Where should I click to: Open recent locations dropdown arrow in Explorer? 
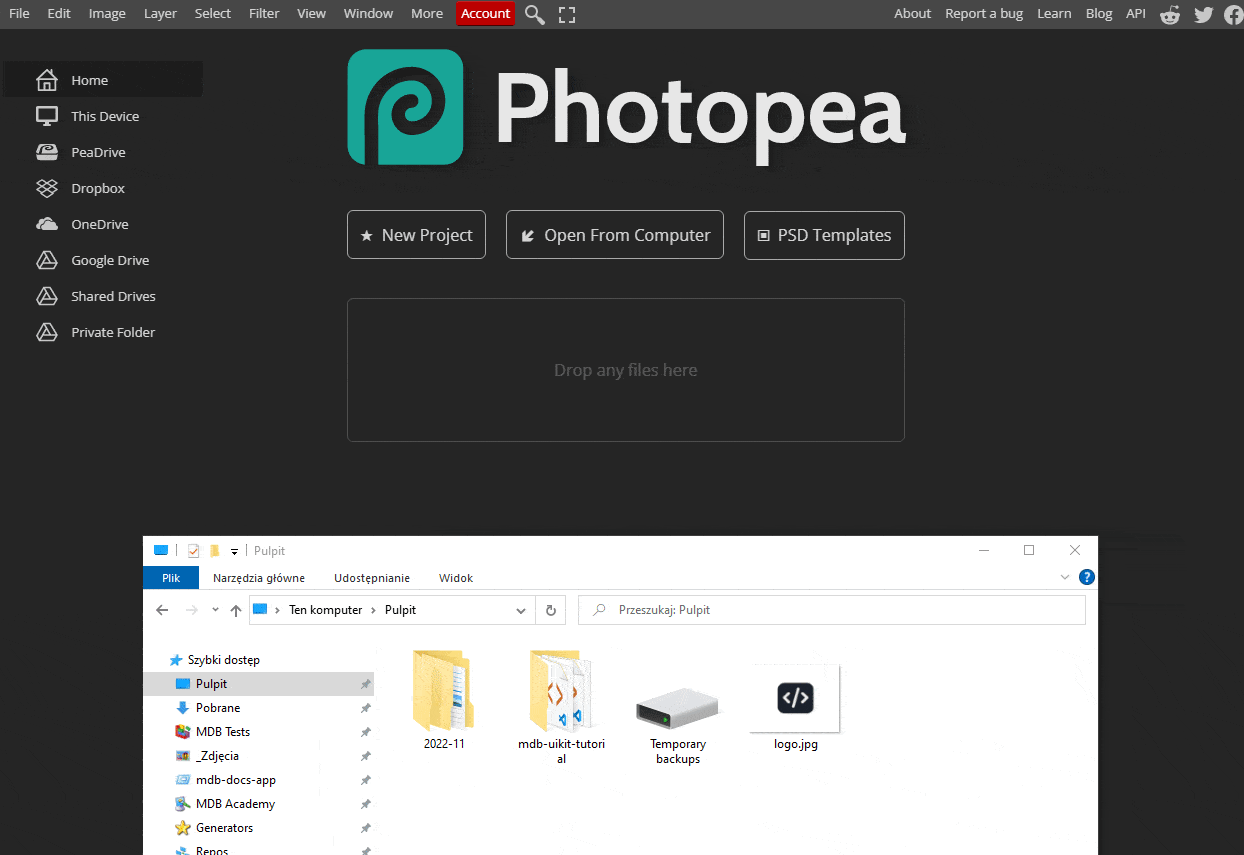215,610
